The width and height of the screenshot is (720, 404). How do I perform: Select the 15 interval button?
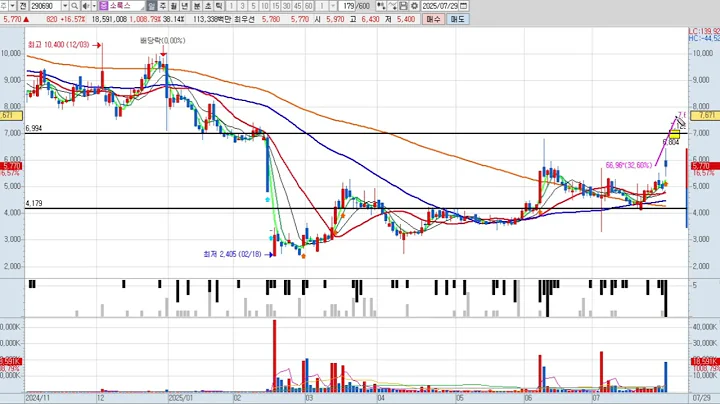click(276, 6)
